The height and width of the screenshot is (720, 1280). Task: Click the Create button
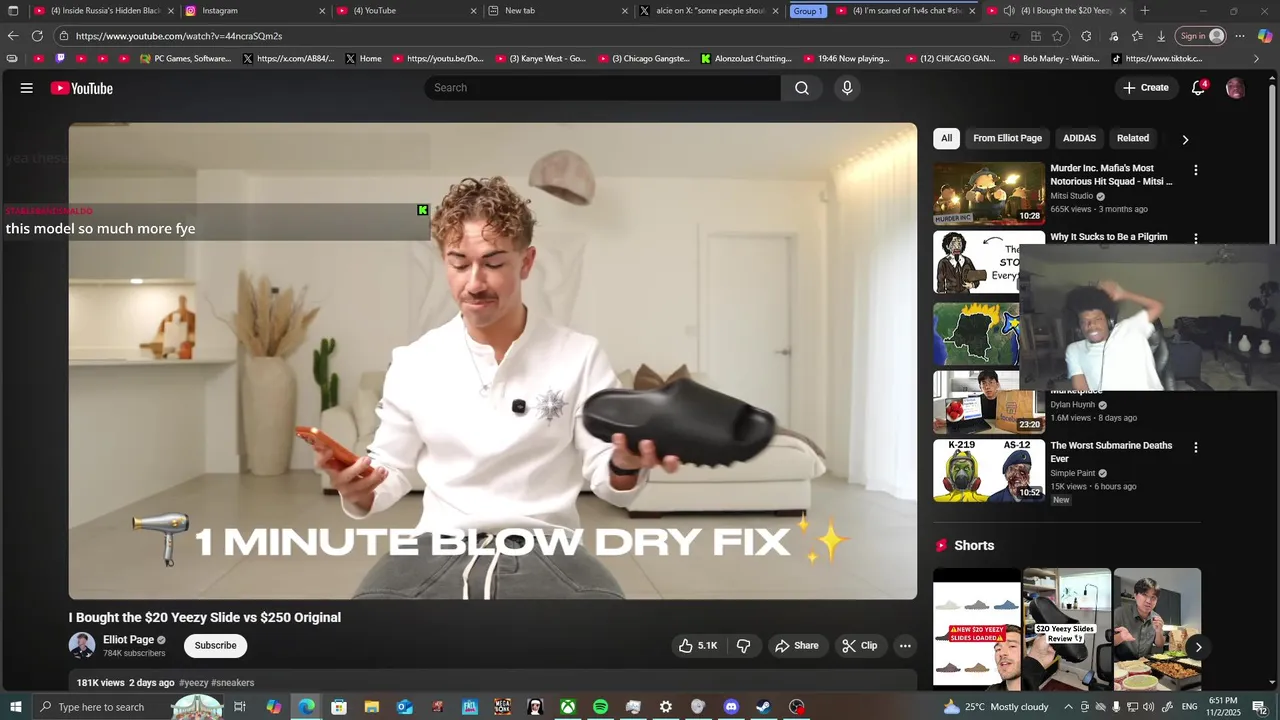pyautogui.click(x=1145, y=88)
